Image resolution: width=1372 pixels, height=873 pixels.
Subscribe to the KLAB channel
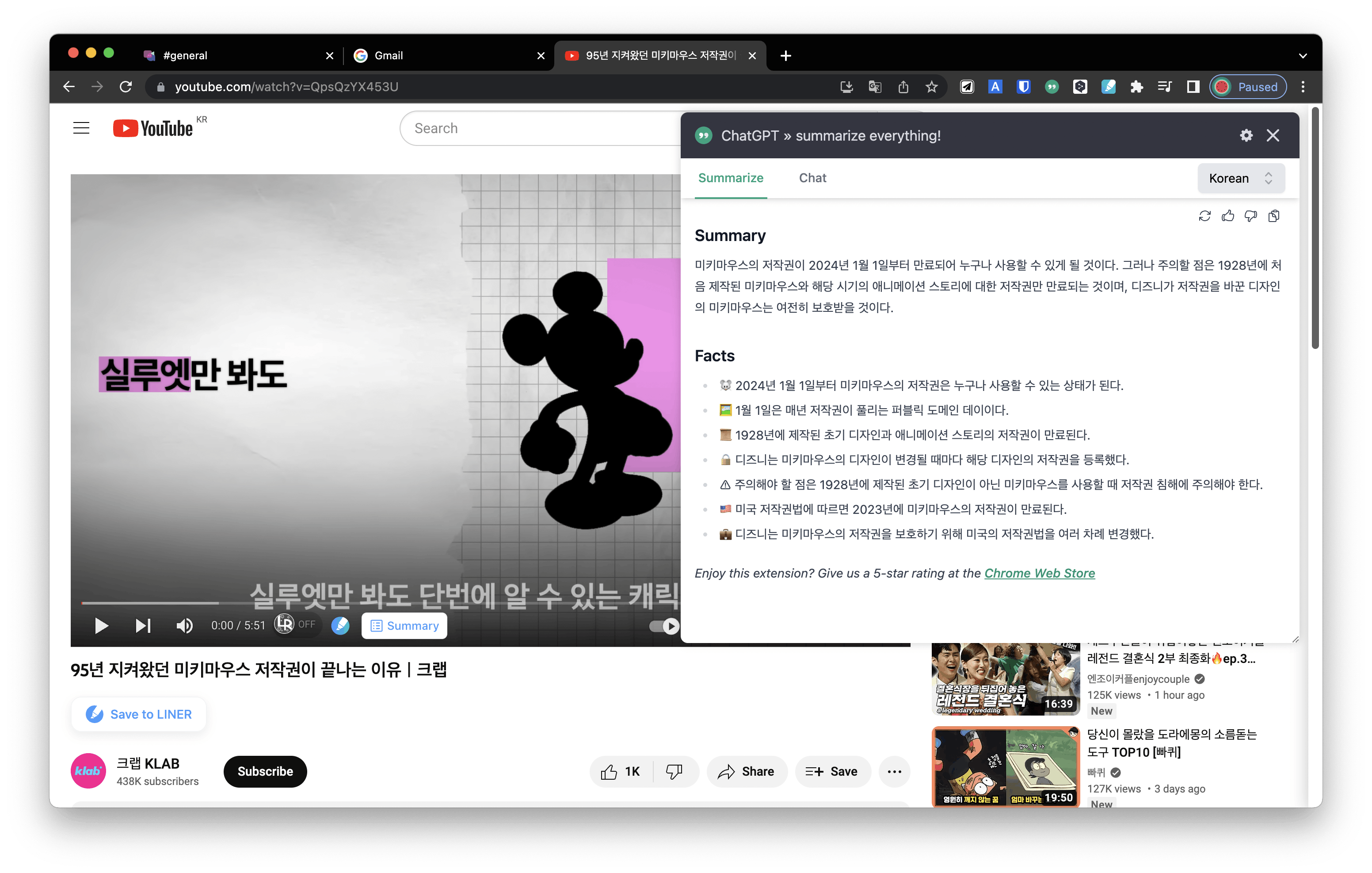tap(265, 771)
